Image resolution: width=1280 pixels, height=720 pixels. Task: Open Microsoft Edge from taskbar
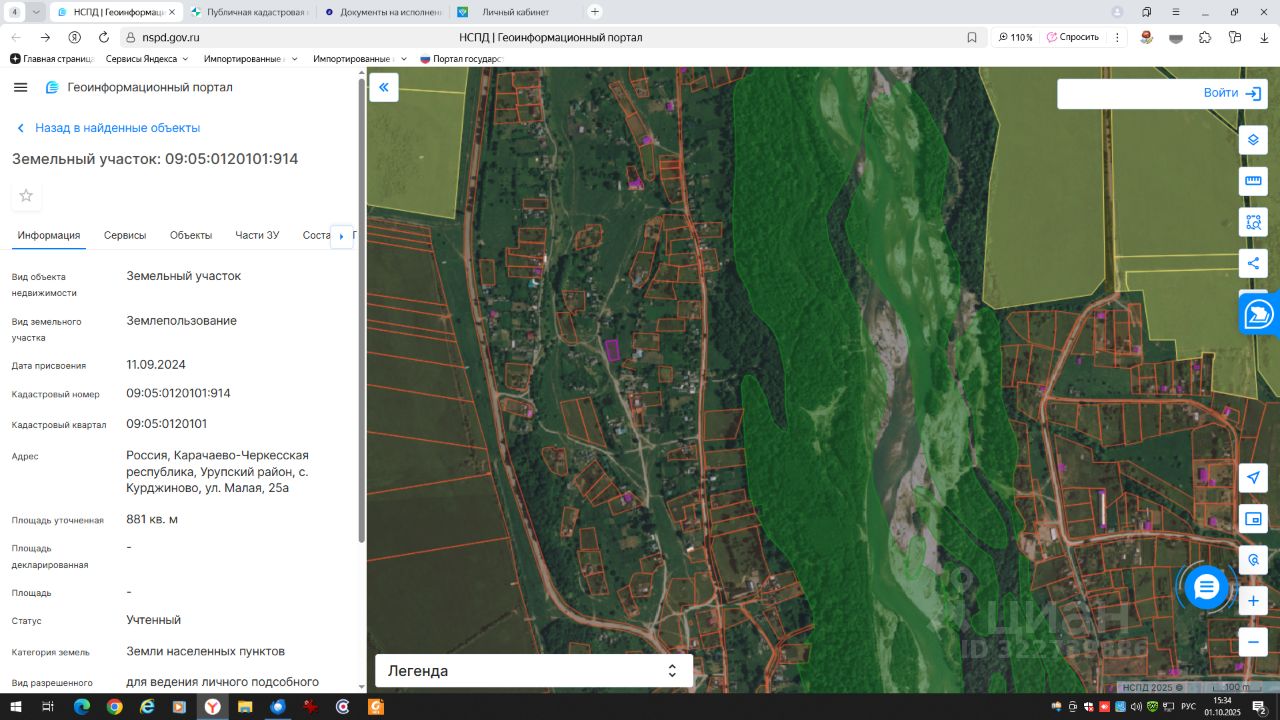(x=81, y=706)
